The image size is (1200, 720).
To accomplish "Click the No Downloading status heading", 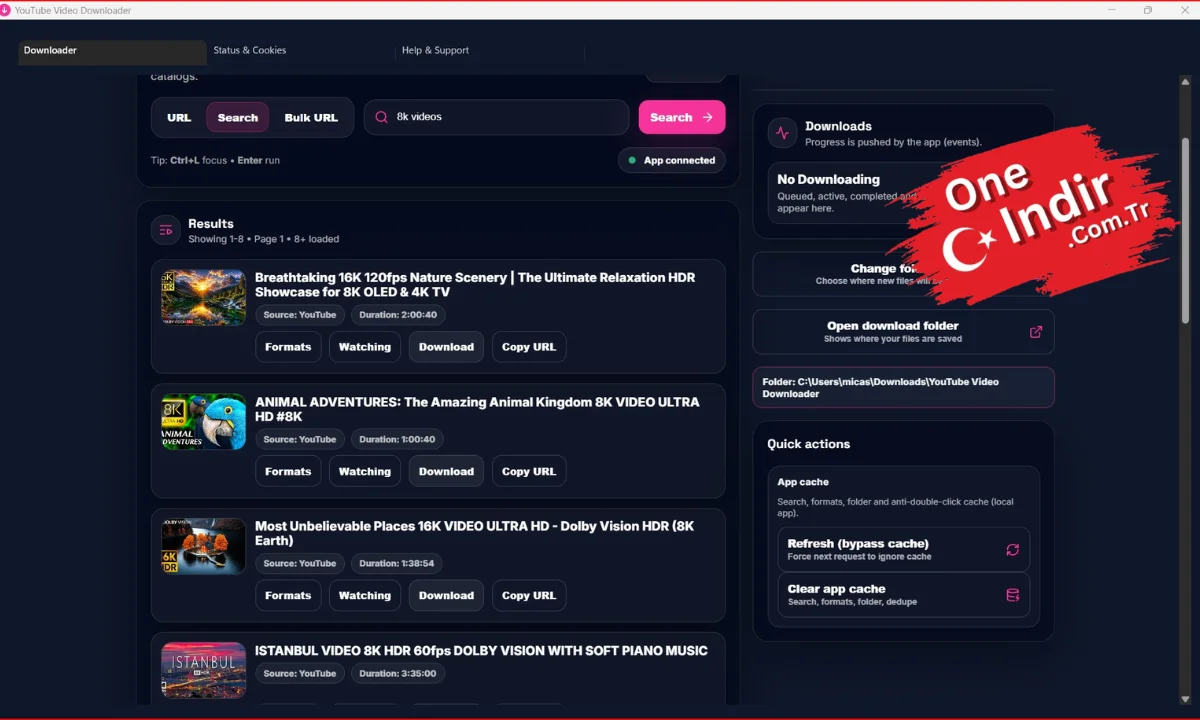I will [828, 180].
